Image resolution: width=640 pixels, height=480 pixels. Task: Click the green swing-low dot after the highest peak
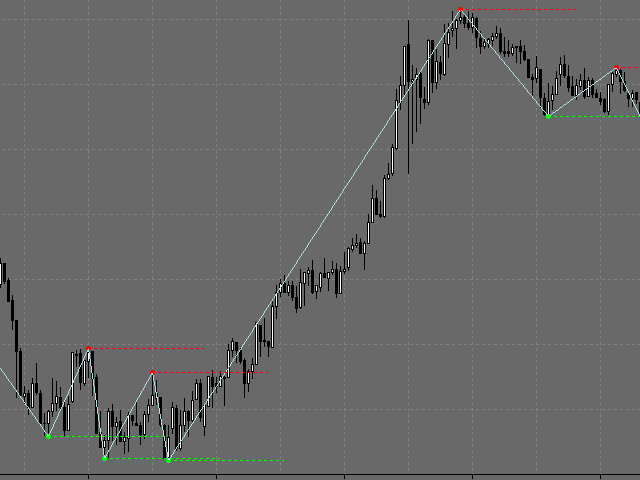(548, 117)
